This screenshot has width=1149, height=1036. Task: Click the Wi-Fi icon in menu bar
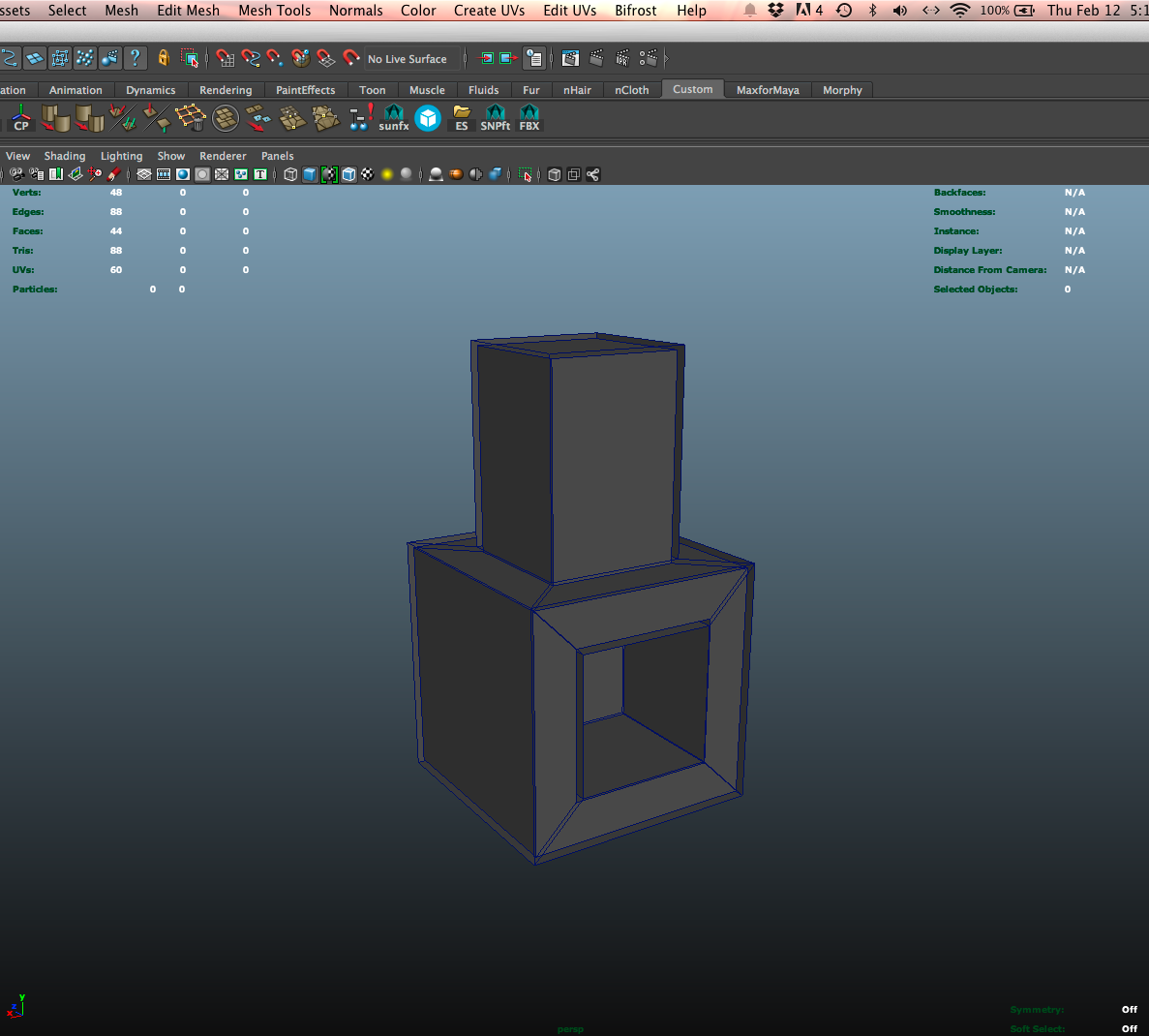pos(959,11)
